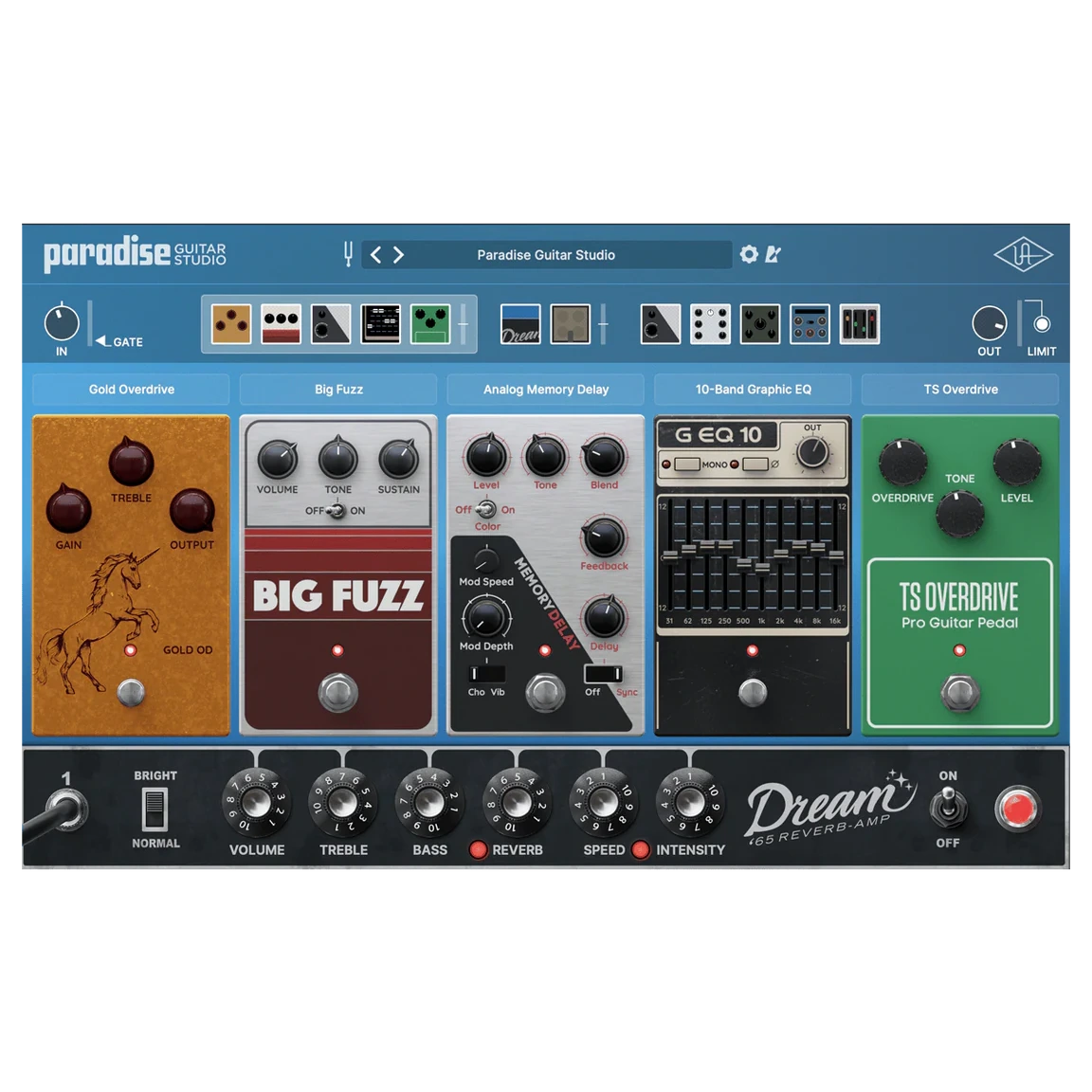Select the Graphic EQ thumbnail in pedal chain
Screen dimensions: 1092x1092
pyautogui.click(x=381, y=324)
